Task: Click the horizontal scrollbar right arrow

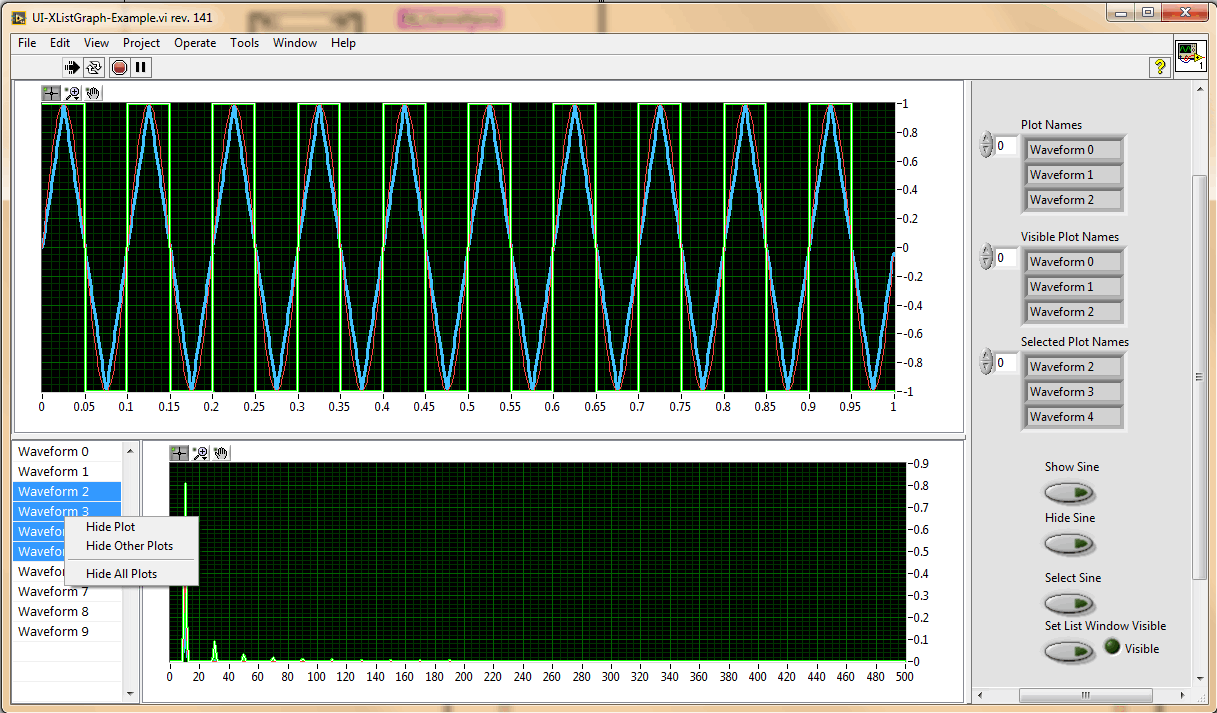Action: click(1184, 695)
